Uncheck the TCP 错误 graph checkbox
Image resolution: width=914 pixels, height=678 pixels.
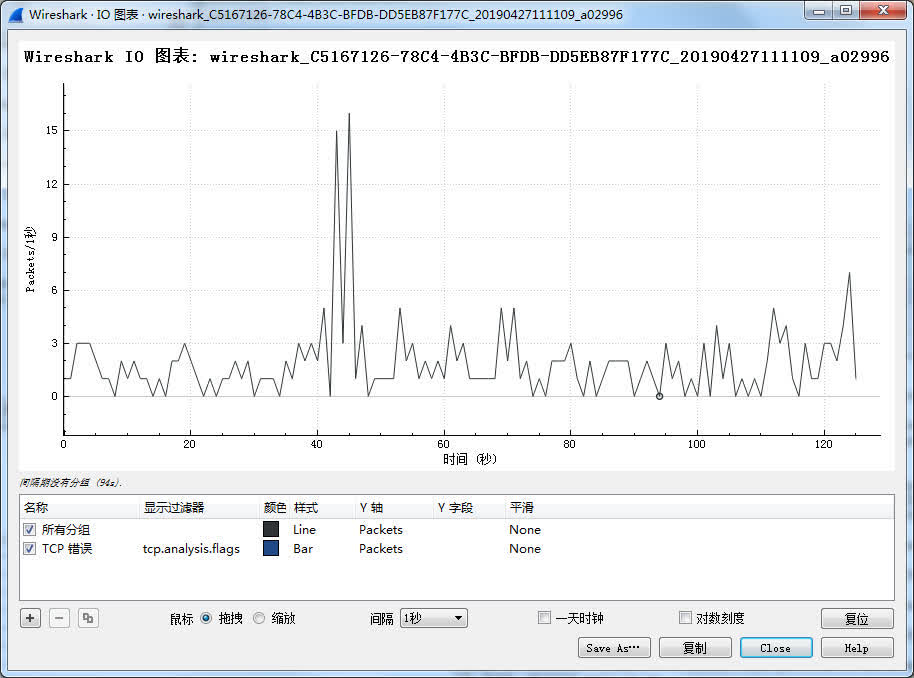pyautogui.click(x=29, y=549)
